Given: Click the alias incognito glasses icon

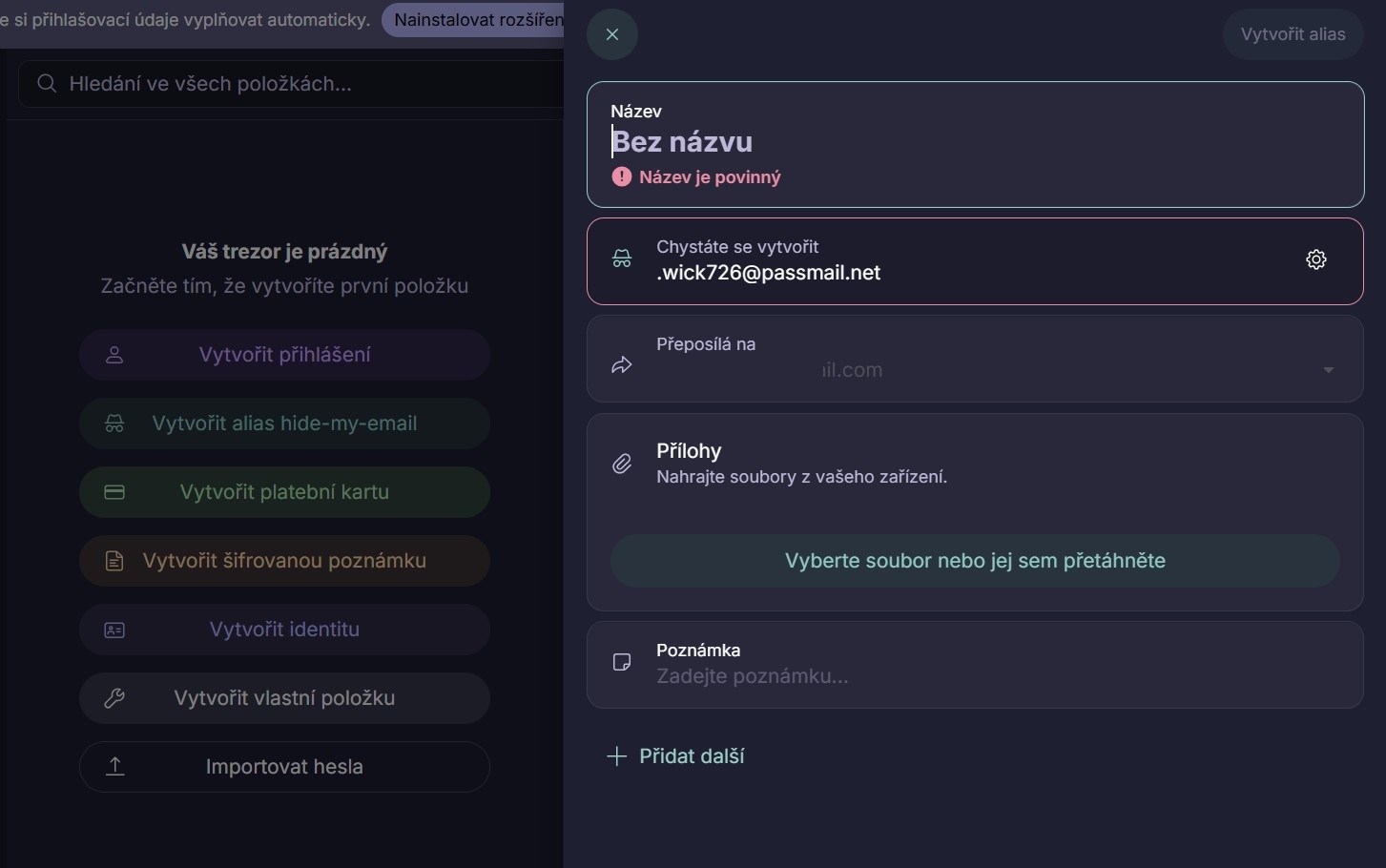Looking at the screenshot, I should [622, 259].
